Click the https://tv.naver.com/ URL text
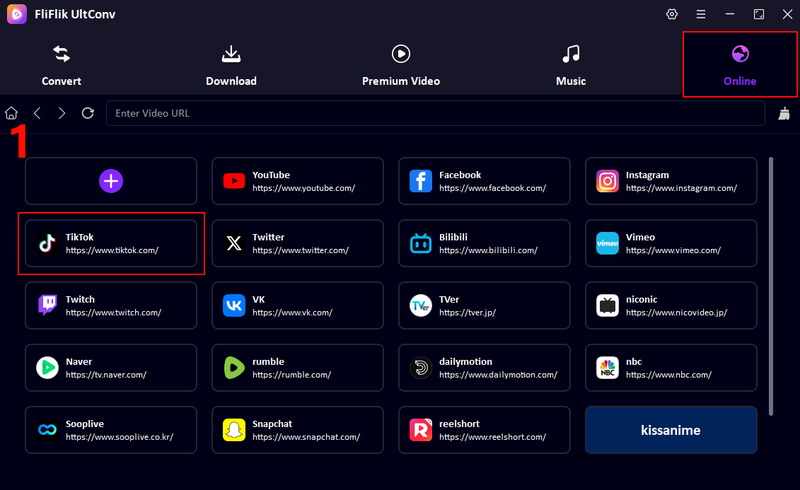Screen dimensions: 800x490 (x=106, y=375)
